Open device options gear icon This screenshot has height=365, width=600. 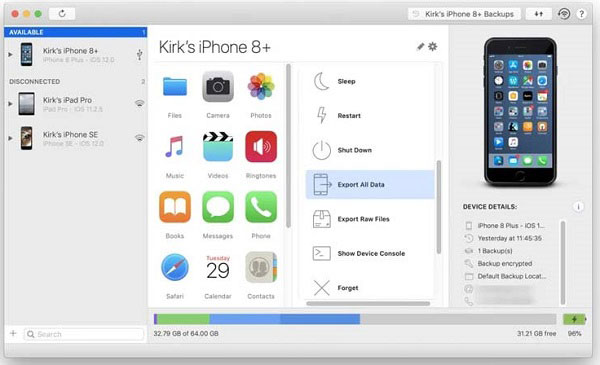(x=433, y=47)
